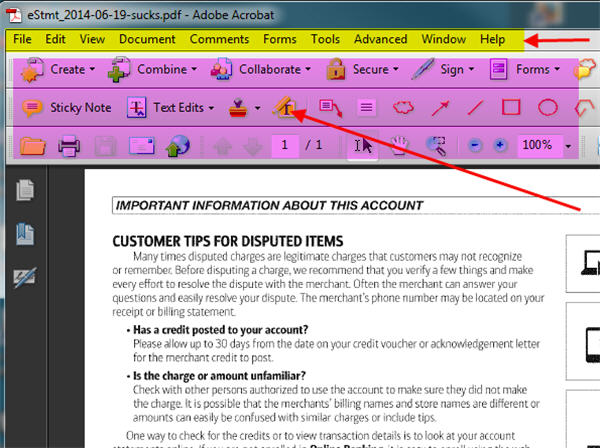Open the File menu
Viewport: 600px width, 448px height.
click(x=22, y=39)
